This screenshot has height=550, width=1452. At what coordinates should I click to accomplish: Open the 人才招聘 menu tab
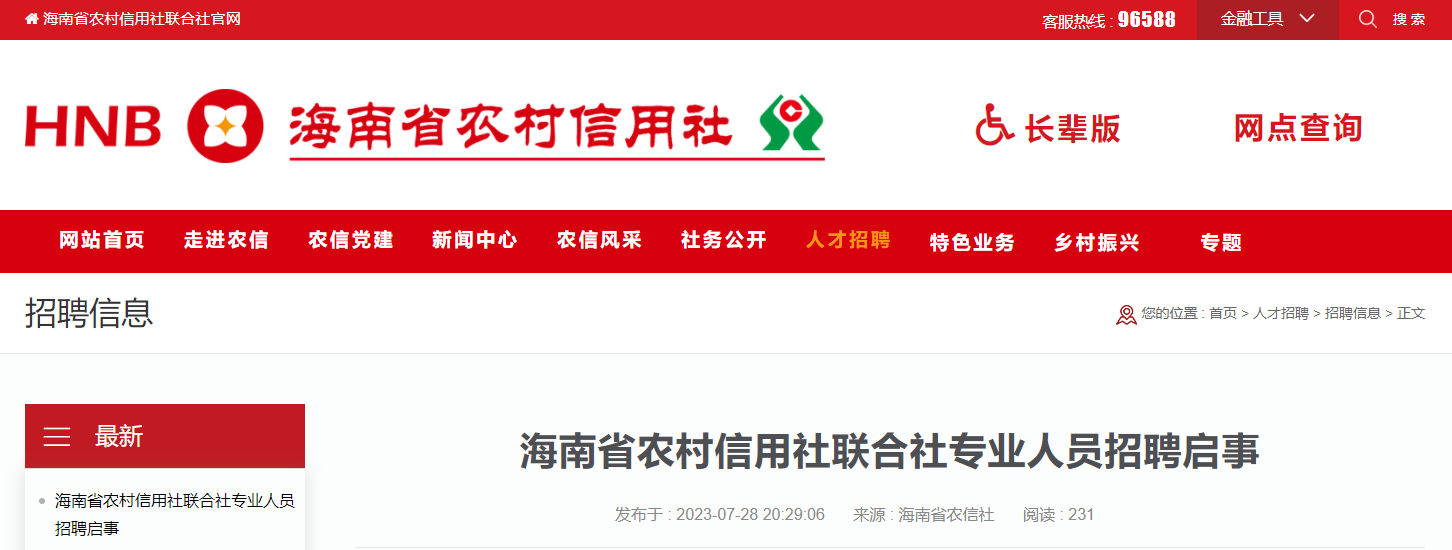pos(848,240)
